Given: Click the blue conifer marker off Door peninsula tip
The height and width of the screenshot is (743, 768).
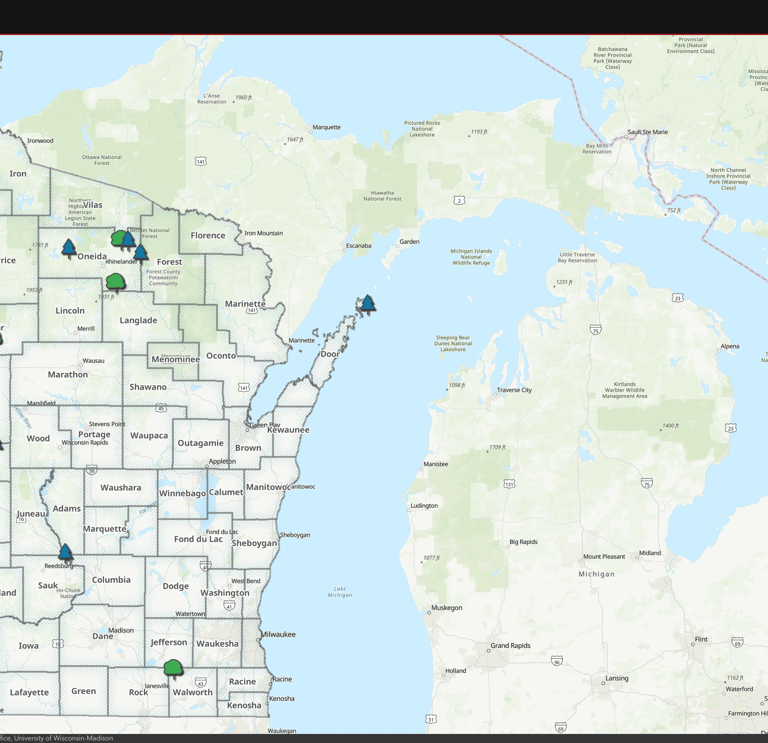Looking at the screenshot, I should 367,305.
